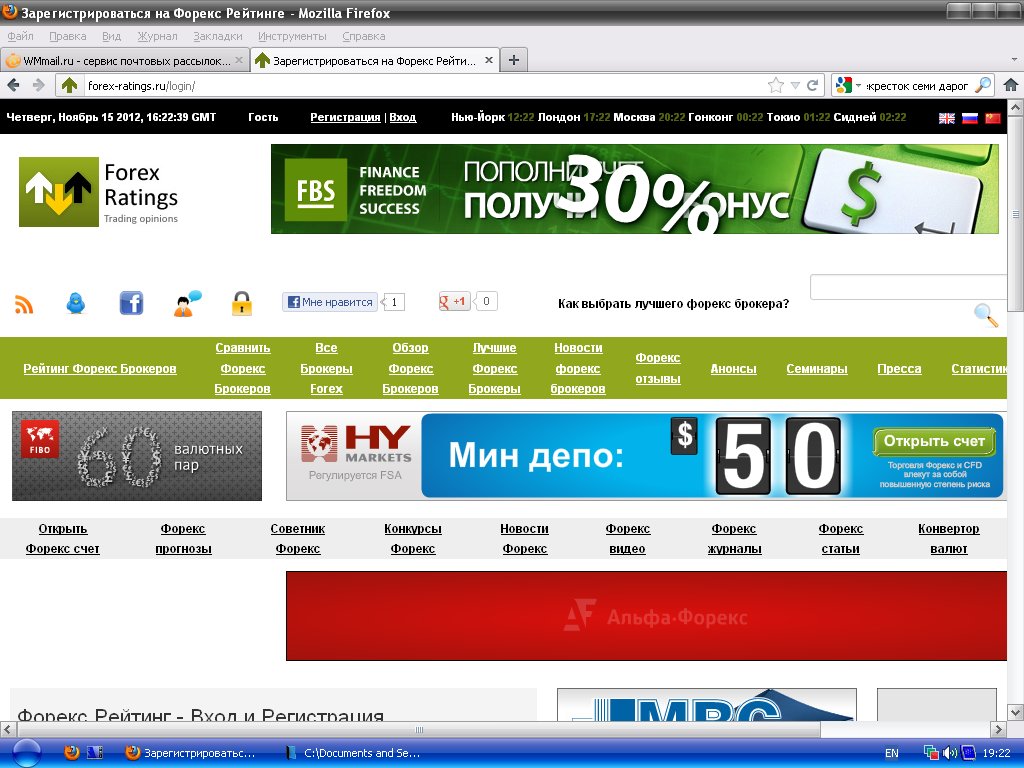This screenshot has width=1024, height=768.
Task: Open the Инструменты menu
Action: pos(292,36)
